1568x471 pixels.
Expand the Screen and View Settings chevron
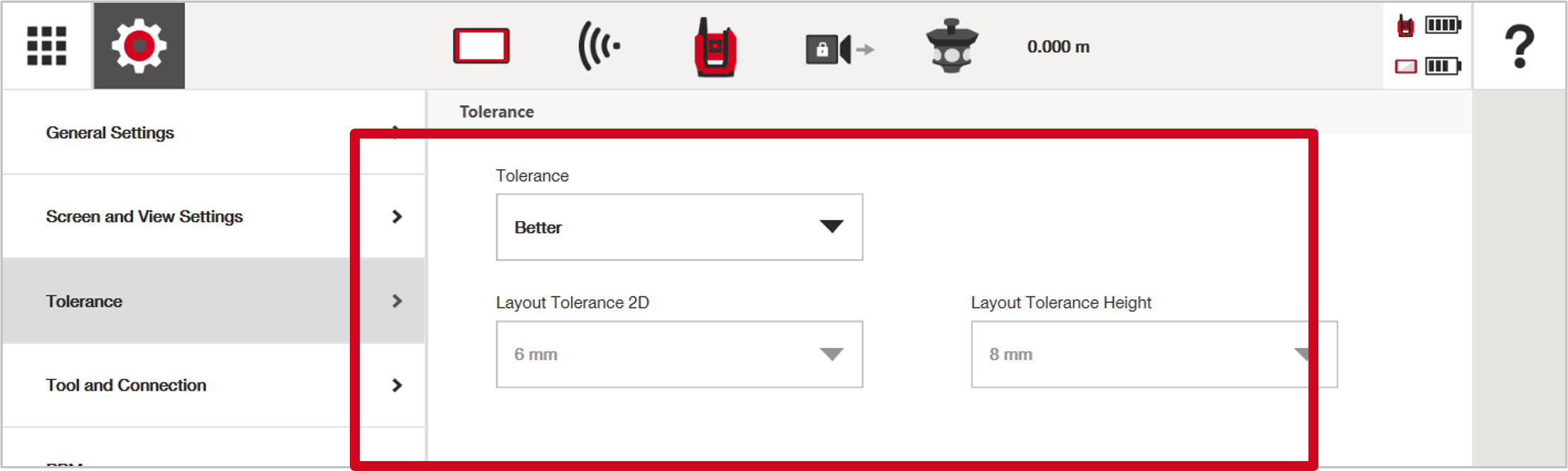(x=397, y=217)
